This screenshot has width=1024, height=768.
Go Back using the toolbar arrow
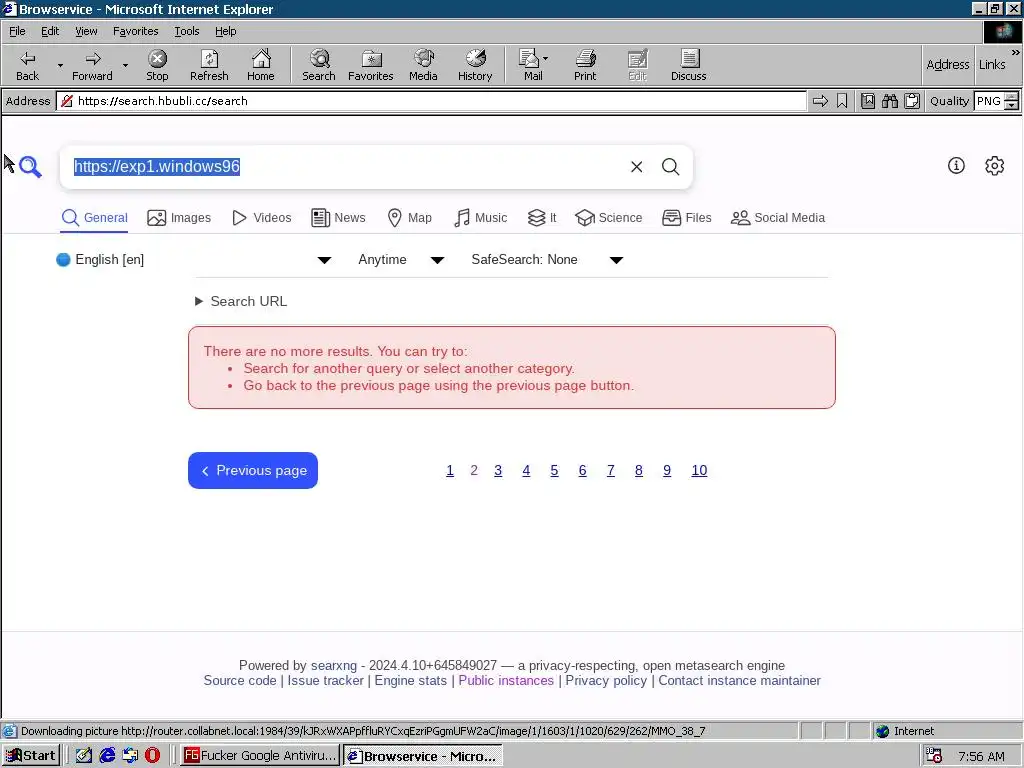point(27,65)
